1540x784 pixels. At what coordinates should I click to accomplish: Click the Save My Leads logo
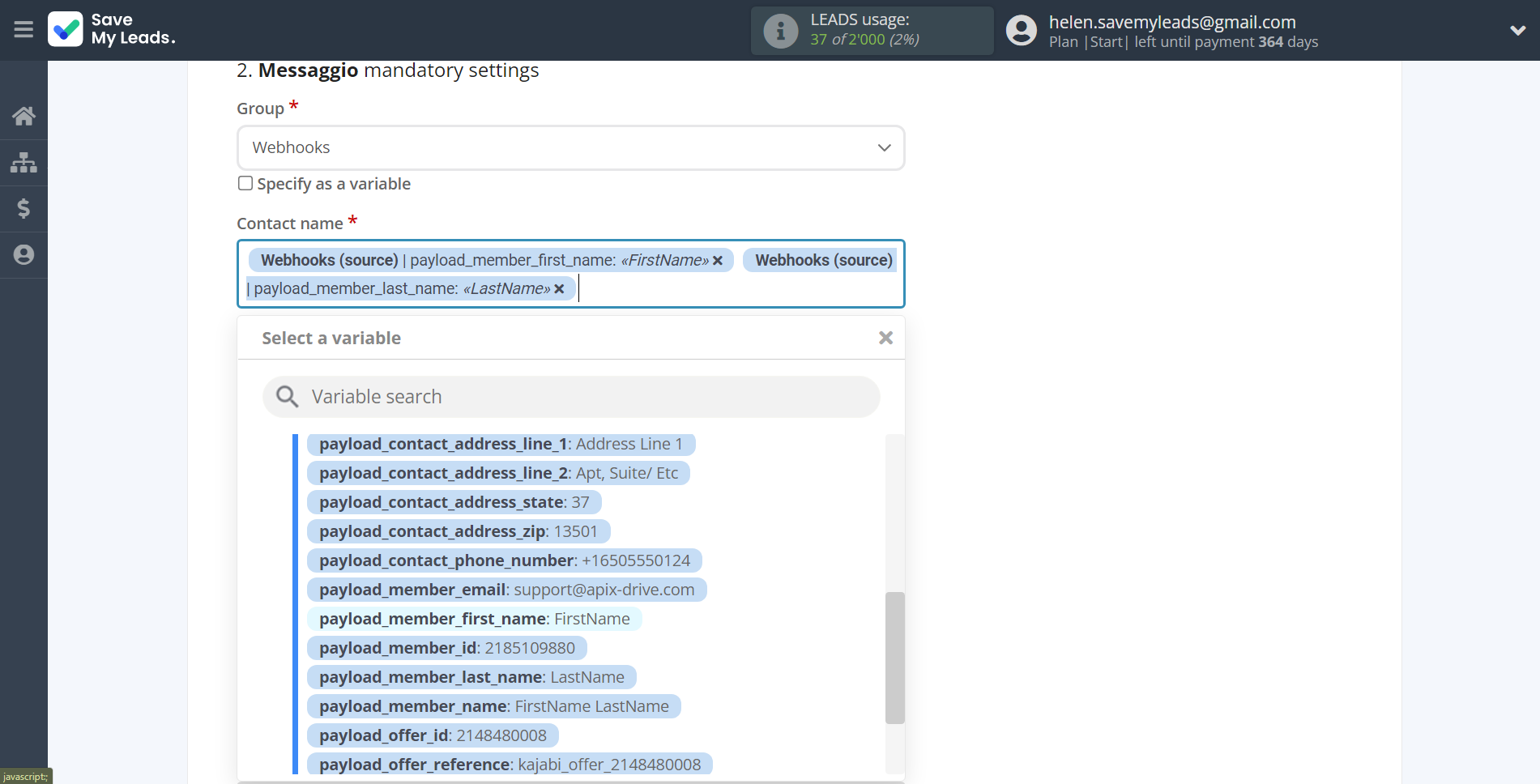tap(112, 29)
